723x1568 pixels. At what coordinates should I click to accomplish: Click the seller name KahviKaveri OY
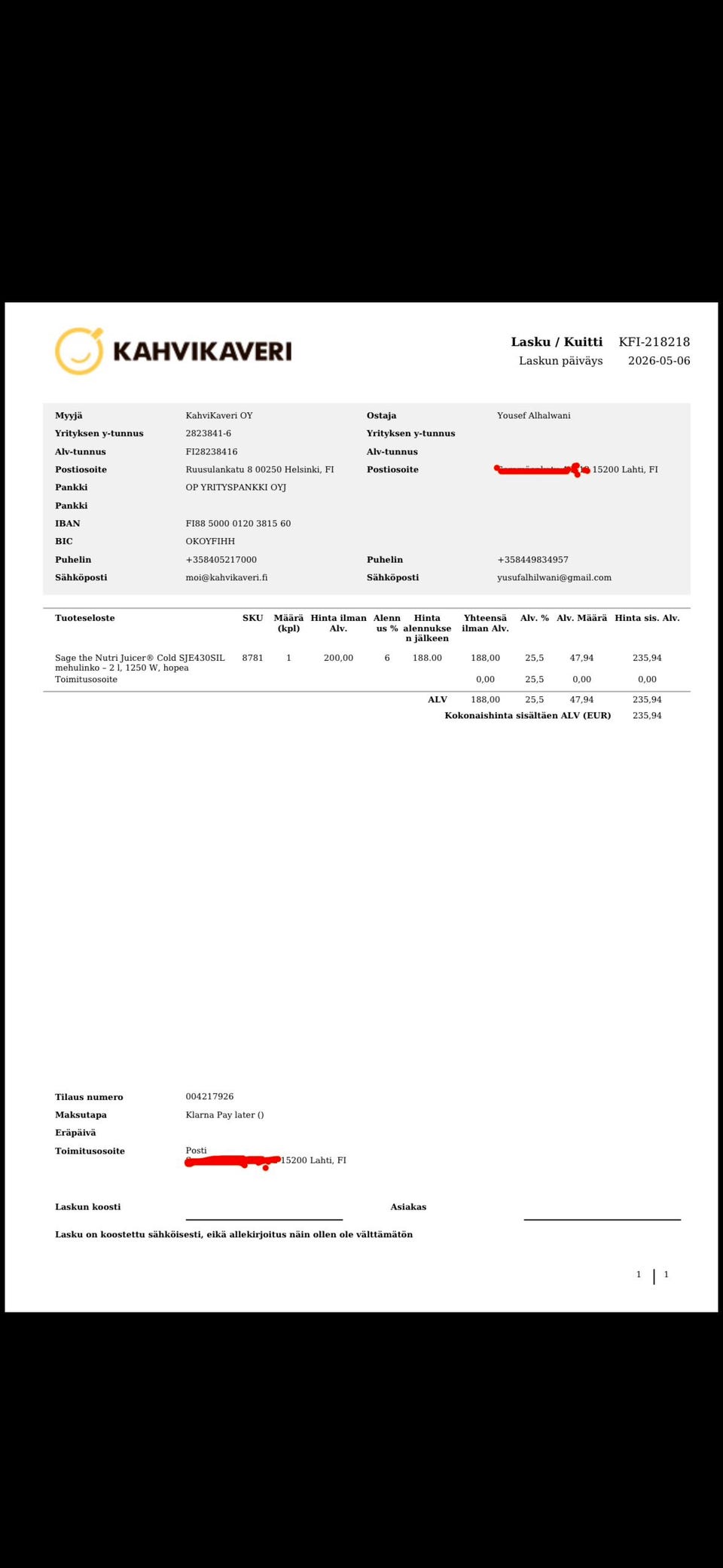point(219,415)
